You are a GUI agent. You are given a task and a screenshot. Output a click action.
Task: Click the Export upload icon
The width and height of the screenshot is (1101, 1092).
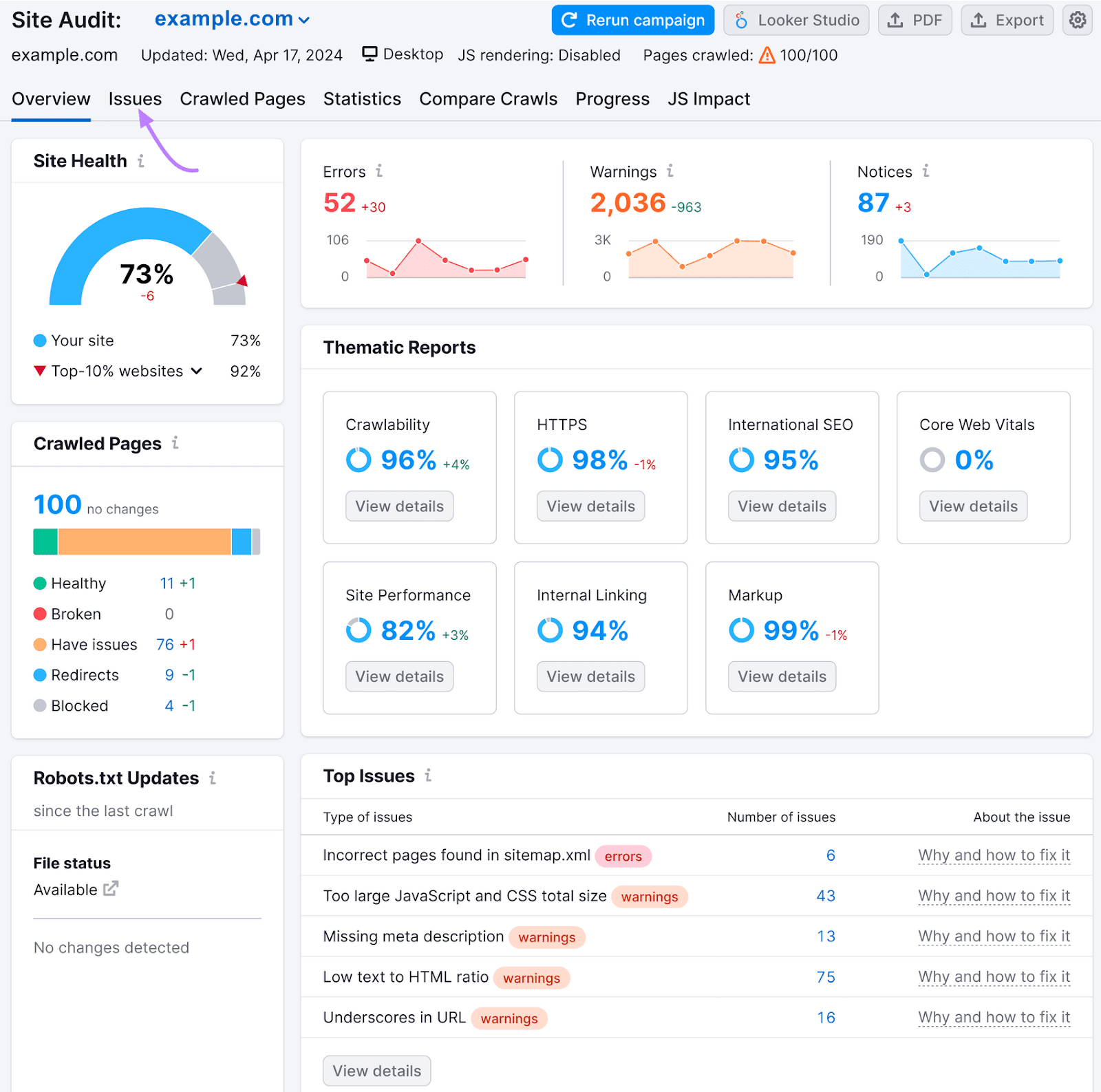978,20
